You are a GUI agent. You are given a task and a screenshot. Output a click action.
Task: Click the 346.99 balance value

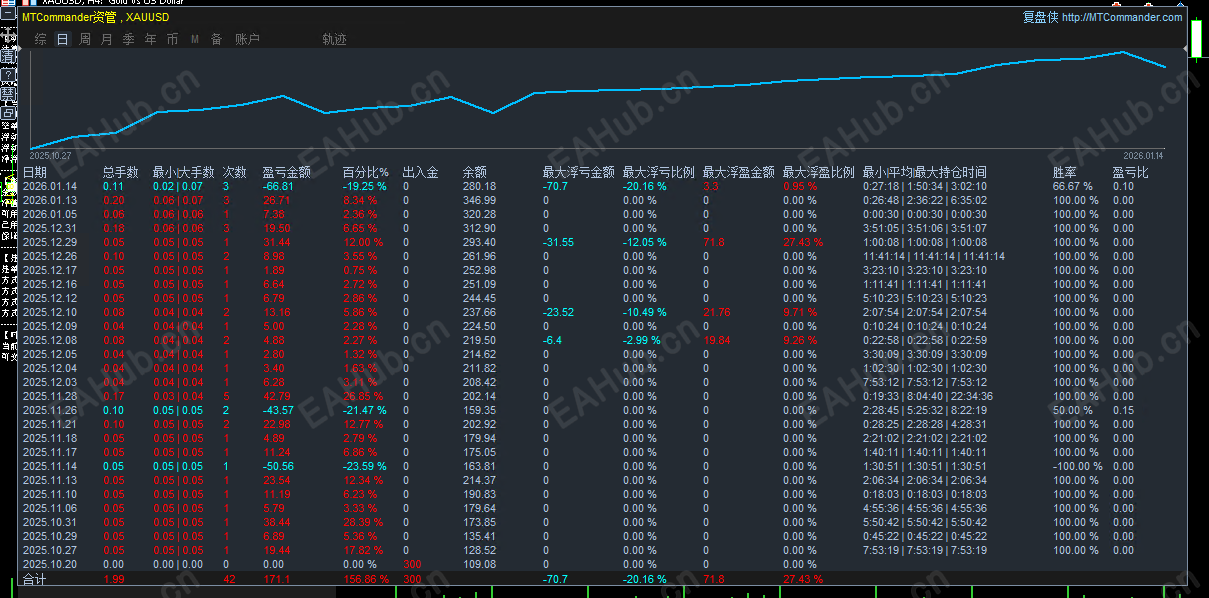(x=479, y=200)
